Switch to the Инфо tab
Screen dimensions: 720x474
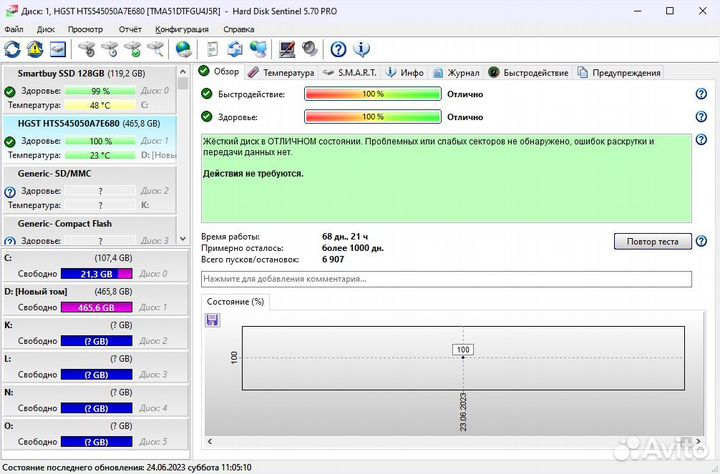click(405, 73)
